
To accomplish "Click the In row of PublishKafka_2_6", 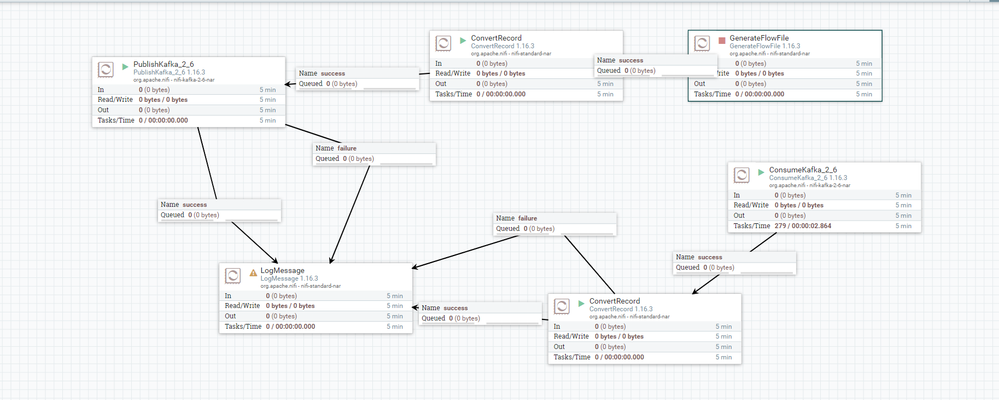I will pyautogui.click(x=189, y=89).
